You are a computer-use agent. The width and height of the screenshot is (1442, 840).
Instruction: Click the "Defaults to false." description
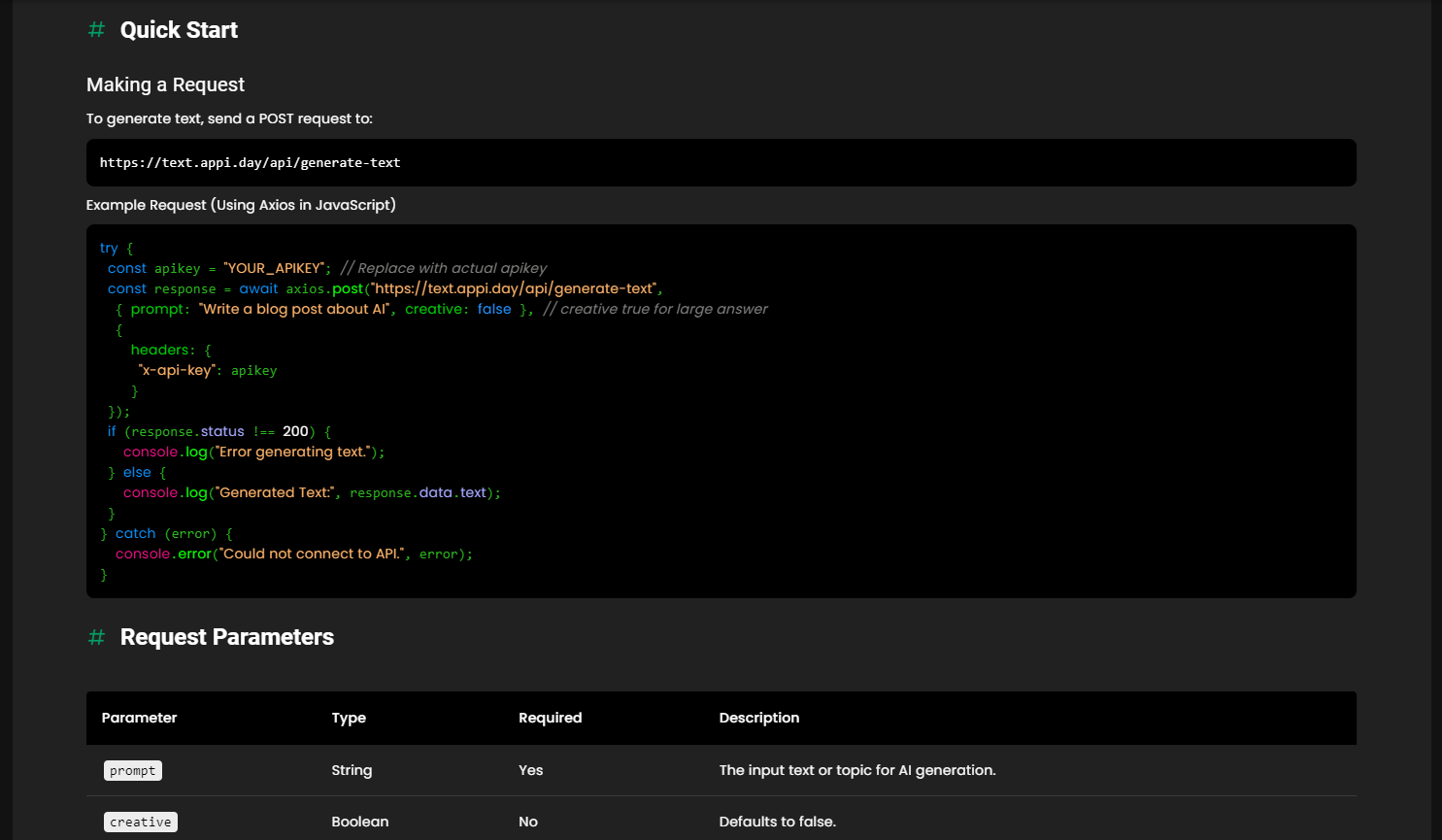(777, 822)
